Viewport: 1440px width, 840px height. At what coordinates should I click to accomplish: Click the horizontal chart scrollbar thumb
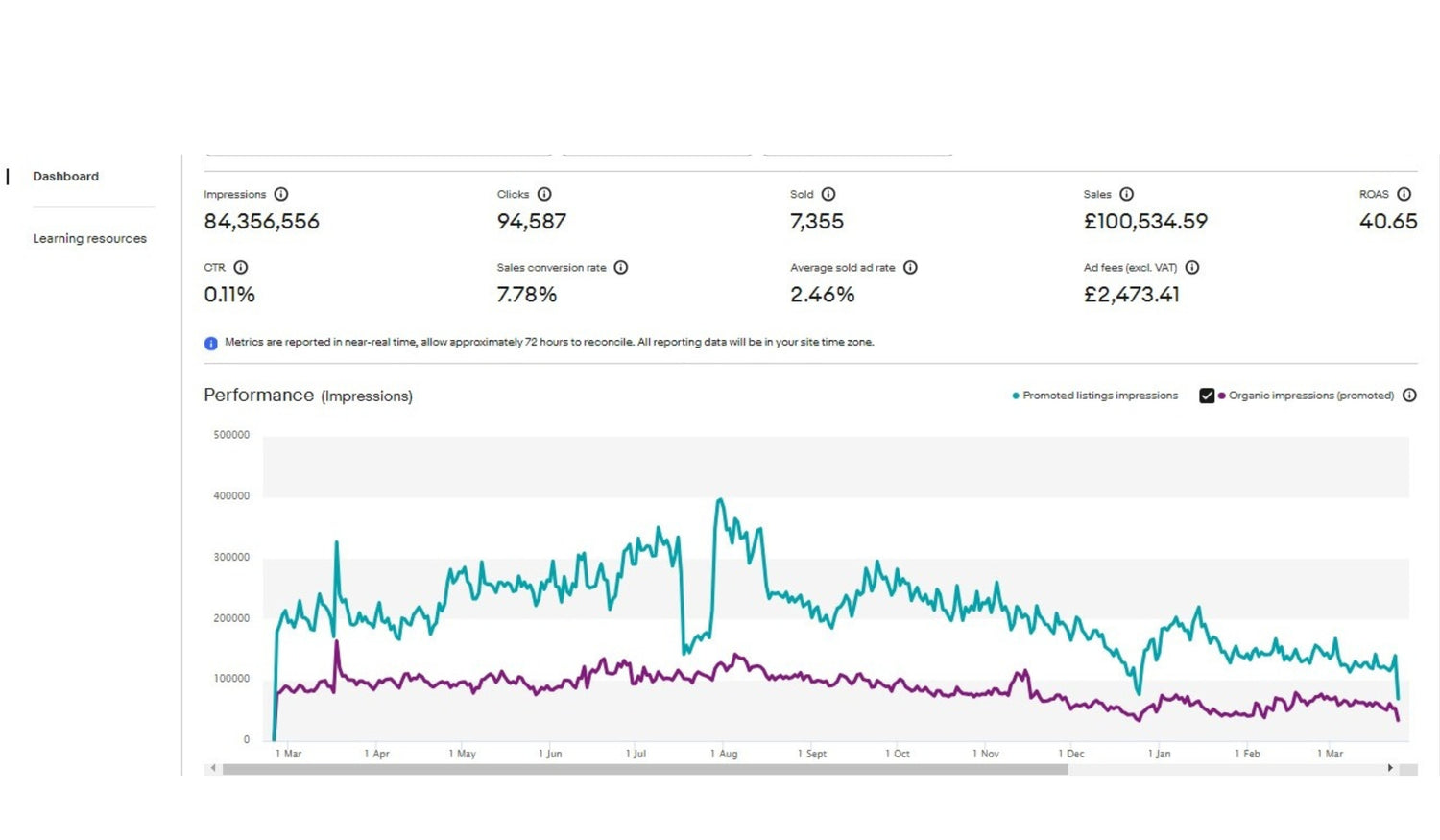pyautogui.click(x=644, y=769)
